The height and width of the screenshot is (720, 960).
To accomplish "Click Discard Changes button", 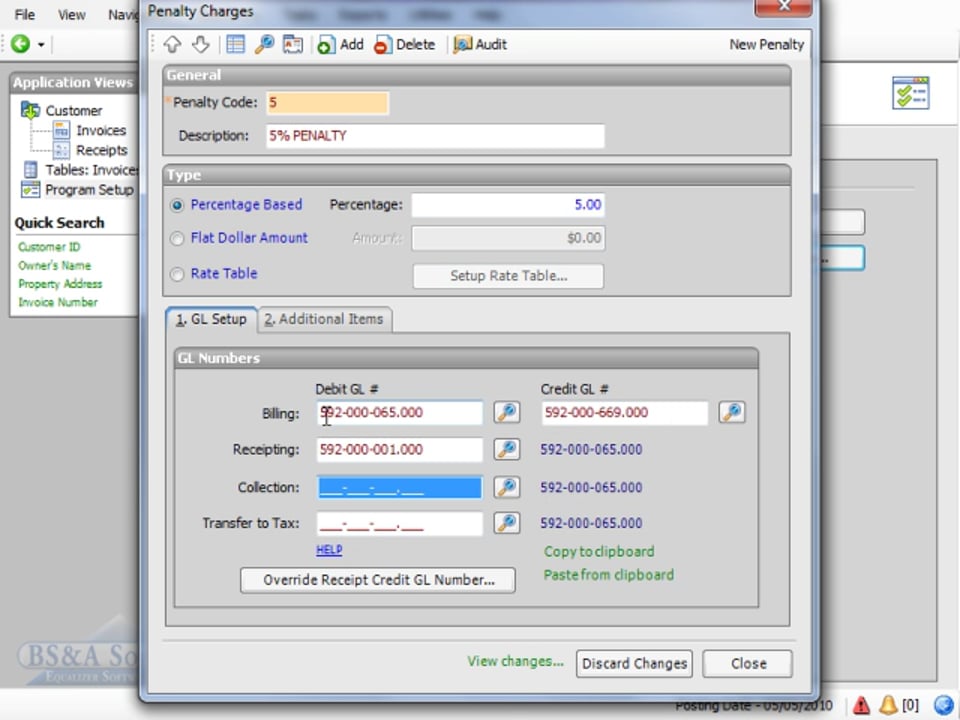I will click(x=634, y=664).
